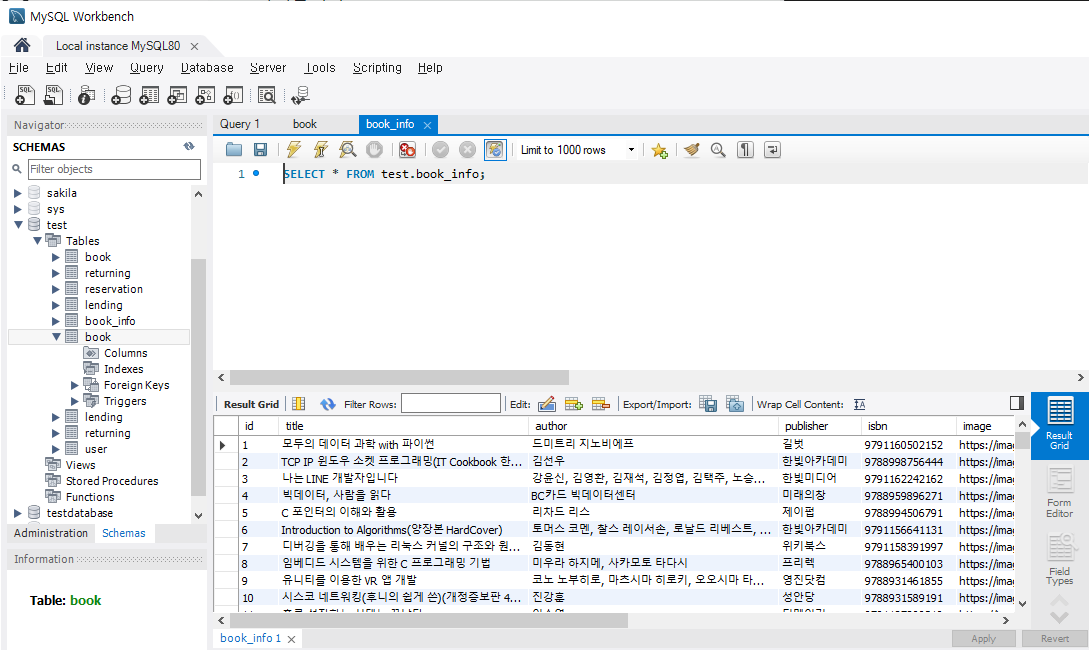Switch to the book editor tab
The height and width of the screenshot is (650, 1089).
click(x=304, y=124)
